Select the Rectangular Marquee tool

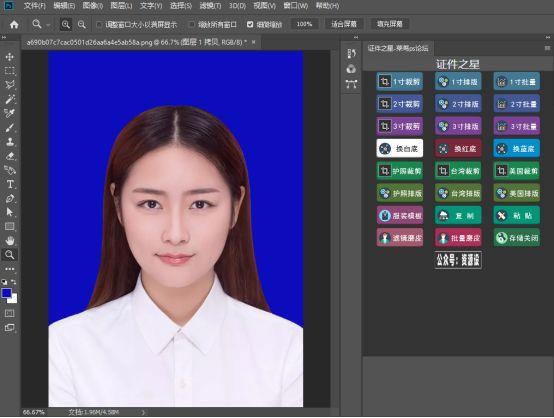pyautogui.click(x=10, y=71)
